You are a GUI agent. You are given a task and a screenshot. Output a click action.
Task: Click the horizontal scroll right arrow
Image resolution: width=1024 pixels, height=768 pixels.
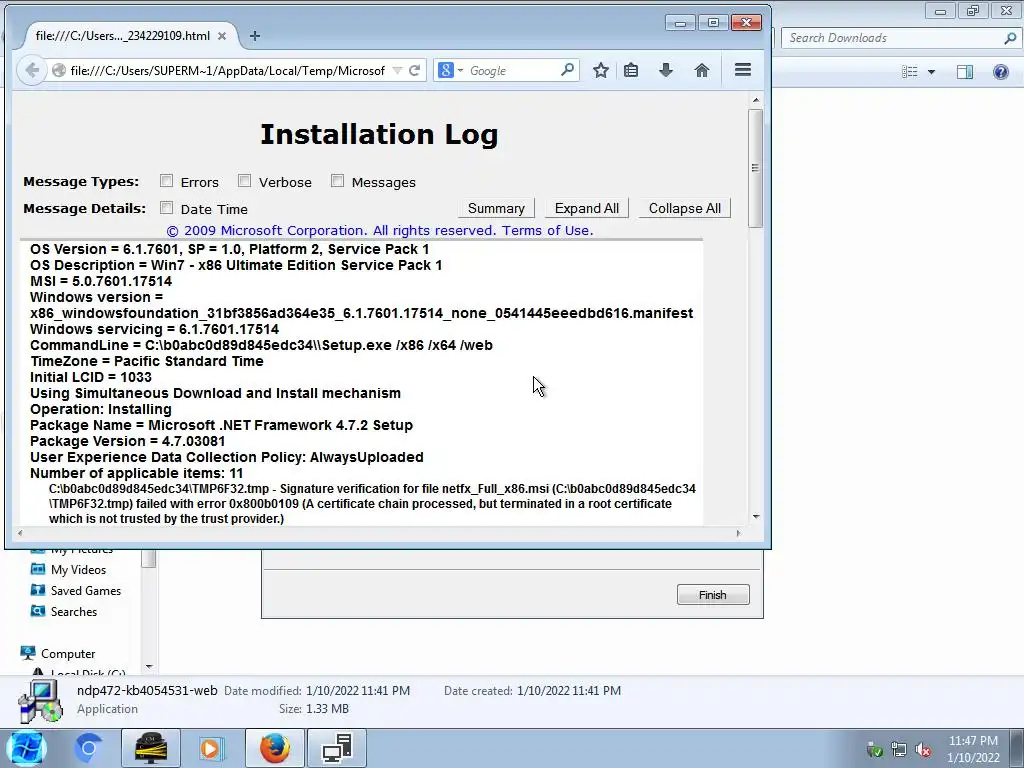[738, 534]
